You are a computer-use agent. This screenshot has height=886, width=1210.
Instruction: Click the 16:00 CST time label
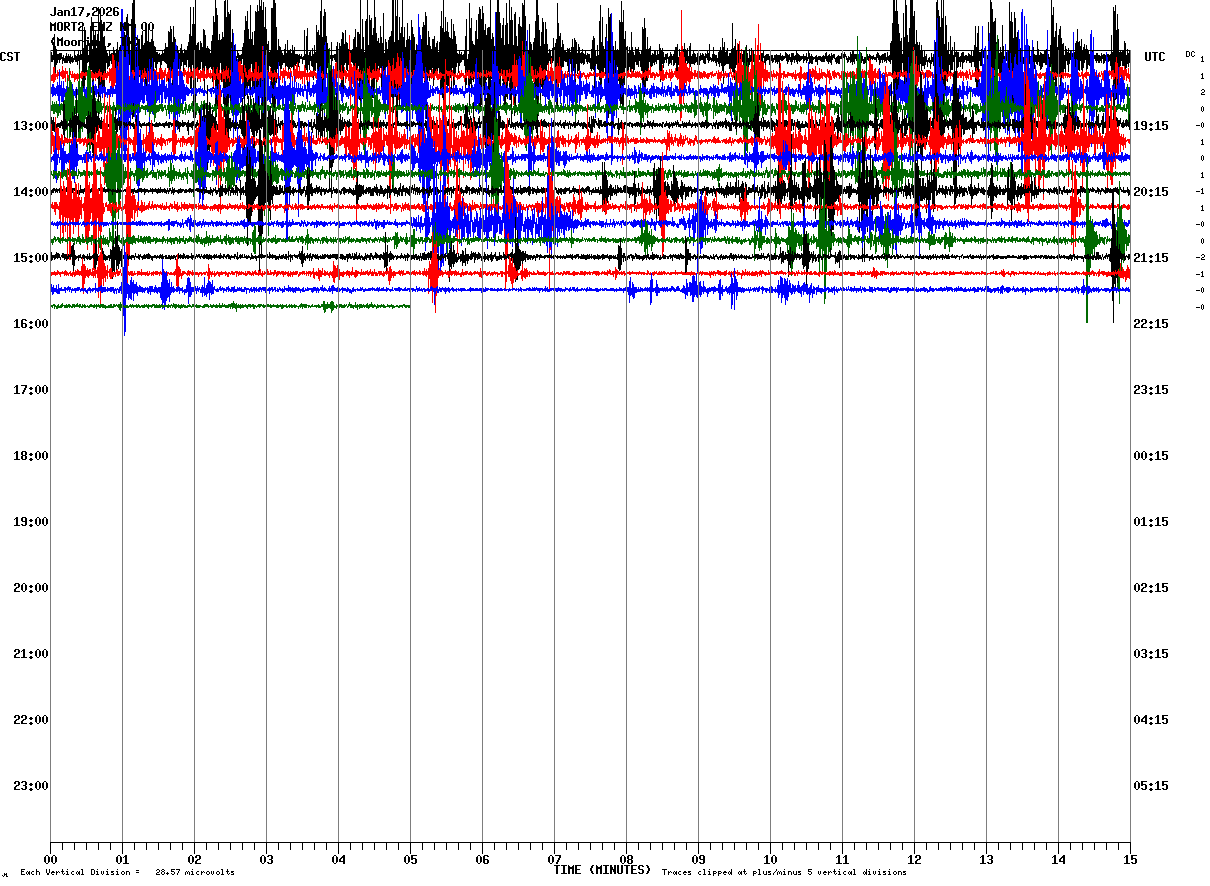[x=31, y=324]
